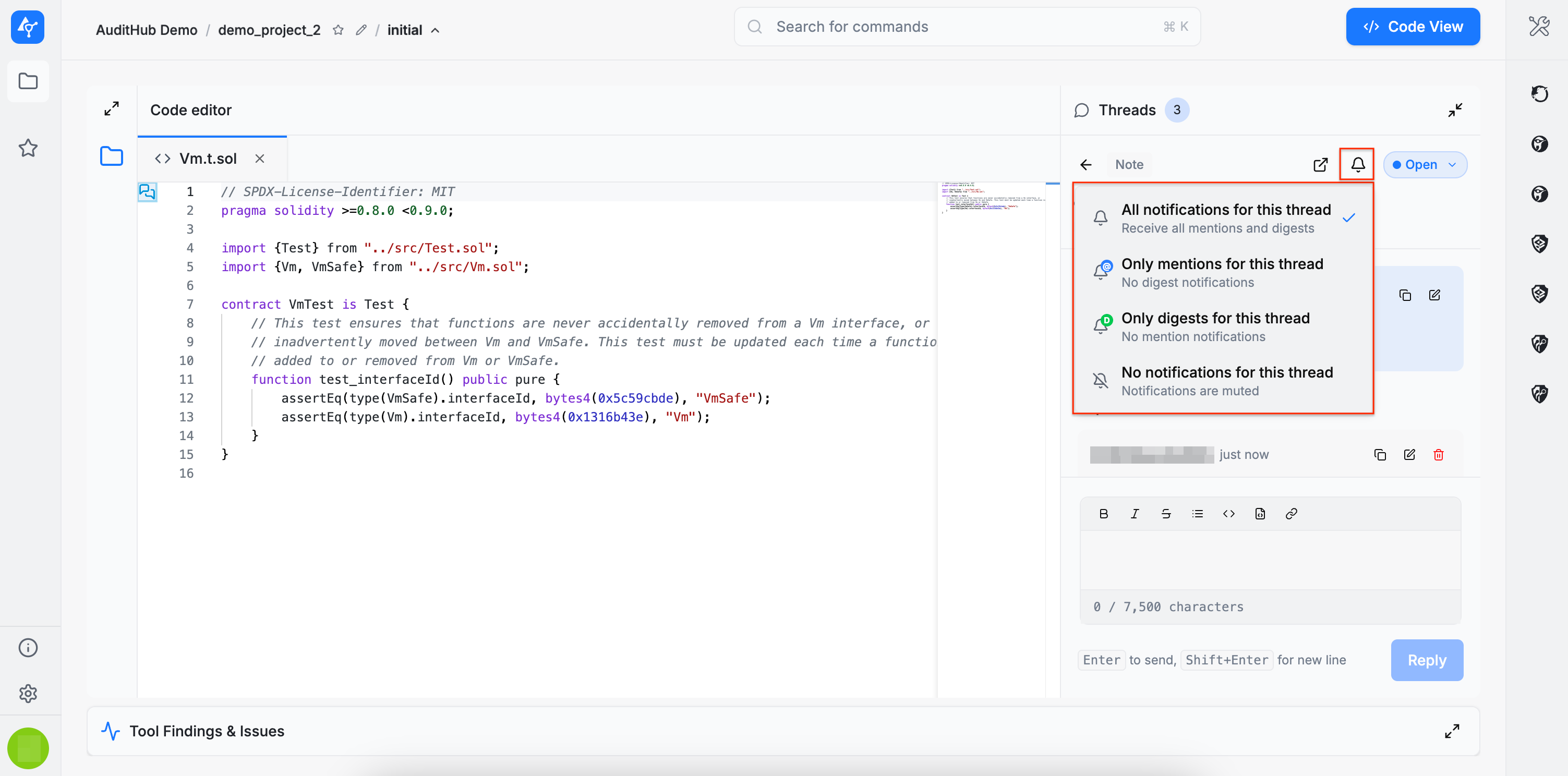Click the Reply button
This screenshot has width=1568, height=776.
[x=1426, y=660]
